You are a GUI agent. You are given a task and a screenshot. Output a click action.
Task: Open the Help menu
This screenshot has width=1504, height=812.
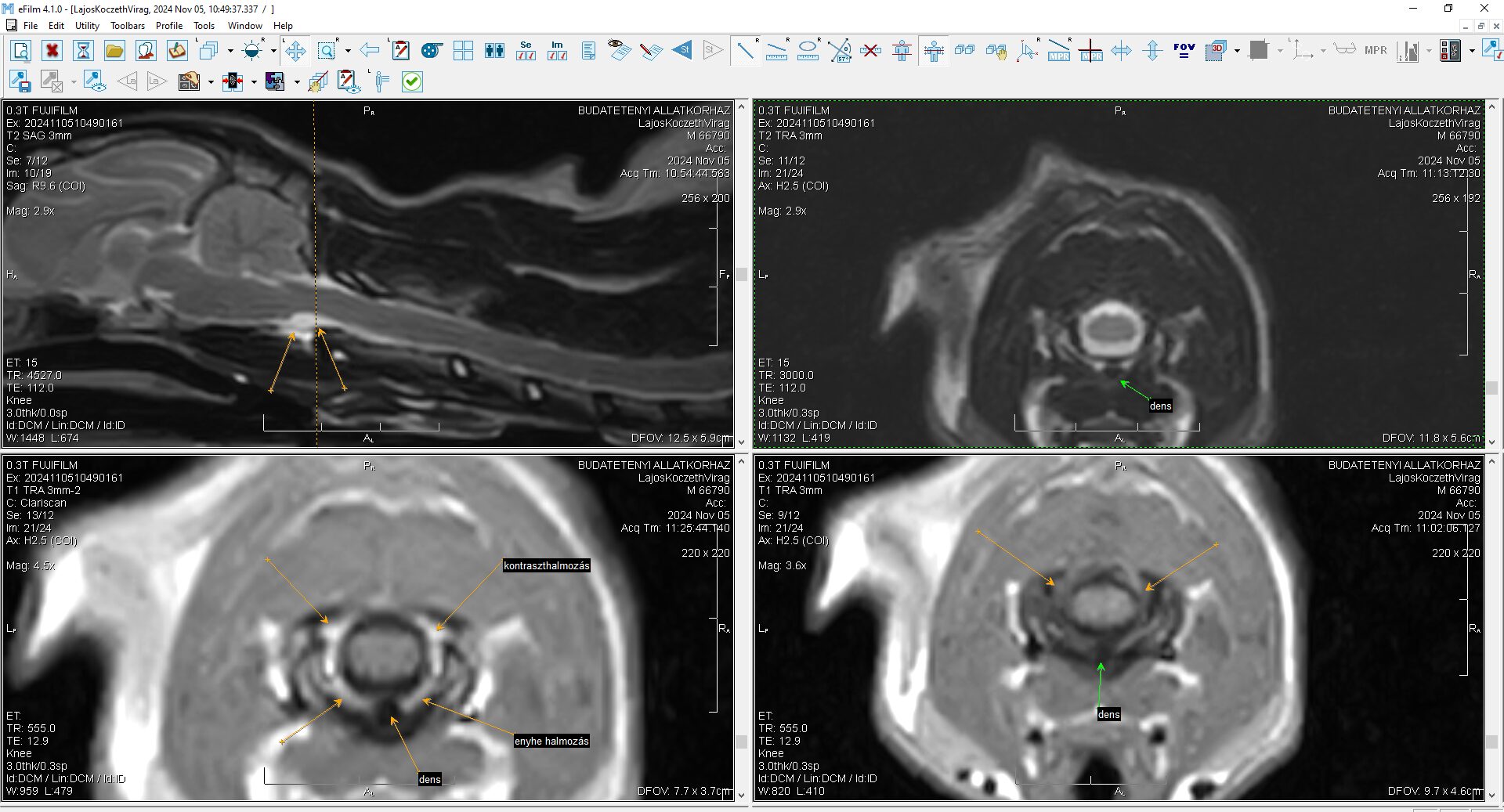283,26
